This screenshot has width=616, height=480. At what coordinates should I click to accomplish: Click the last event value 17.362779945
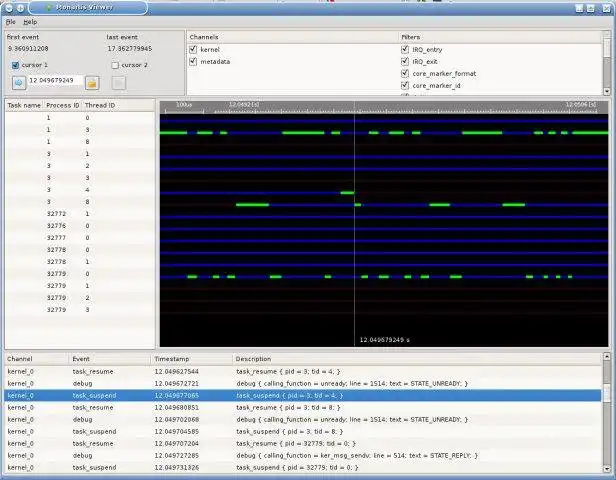[130, 49]
